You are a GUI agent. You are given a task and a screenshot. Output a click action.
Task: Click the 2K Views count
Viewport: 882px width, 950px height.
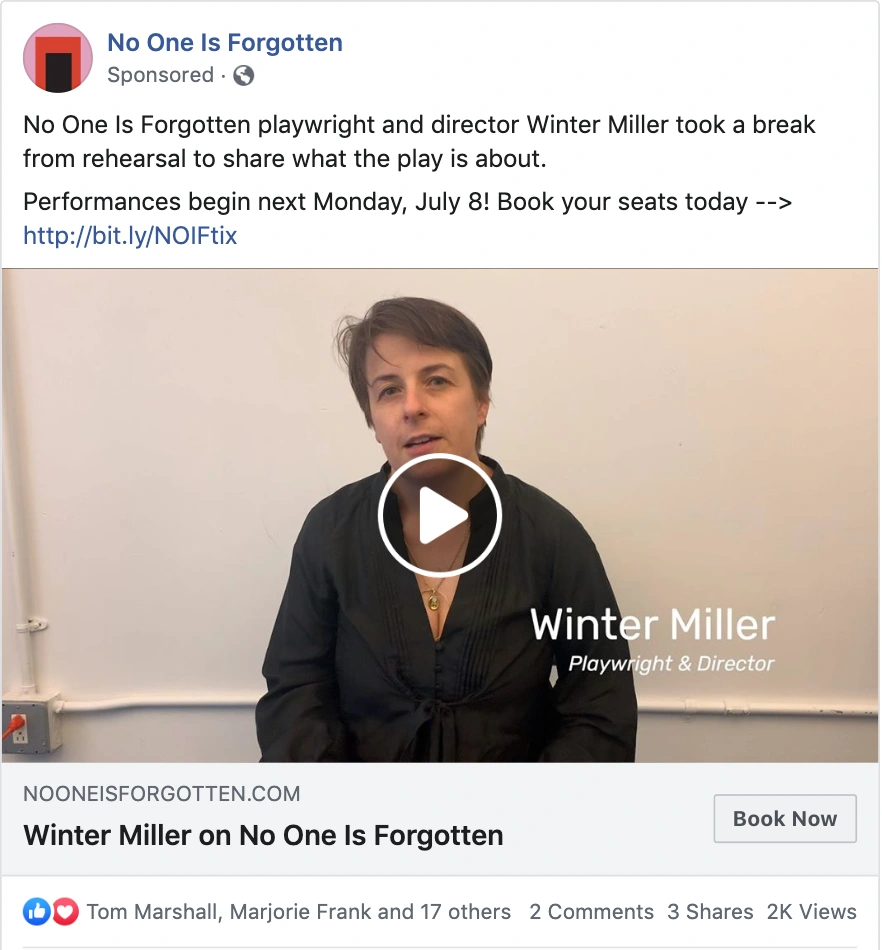[x=812, y=912]
